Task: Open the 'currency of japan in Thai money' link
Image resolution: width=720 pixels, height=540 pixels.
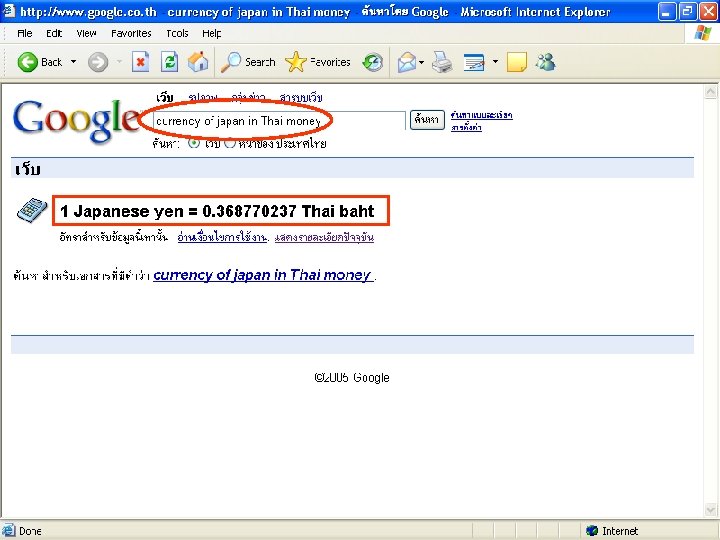Action: coord(262,275)
